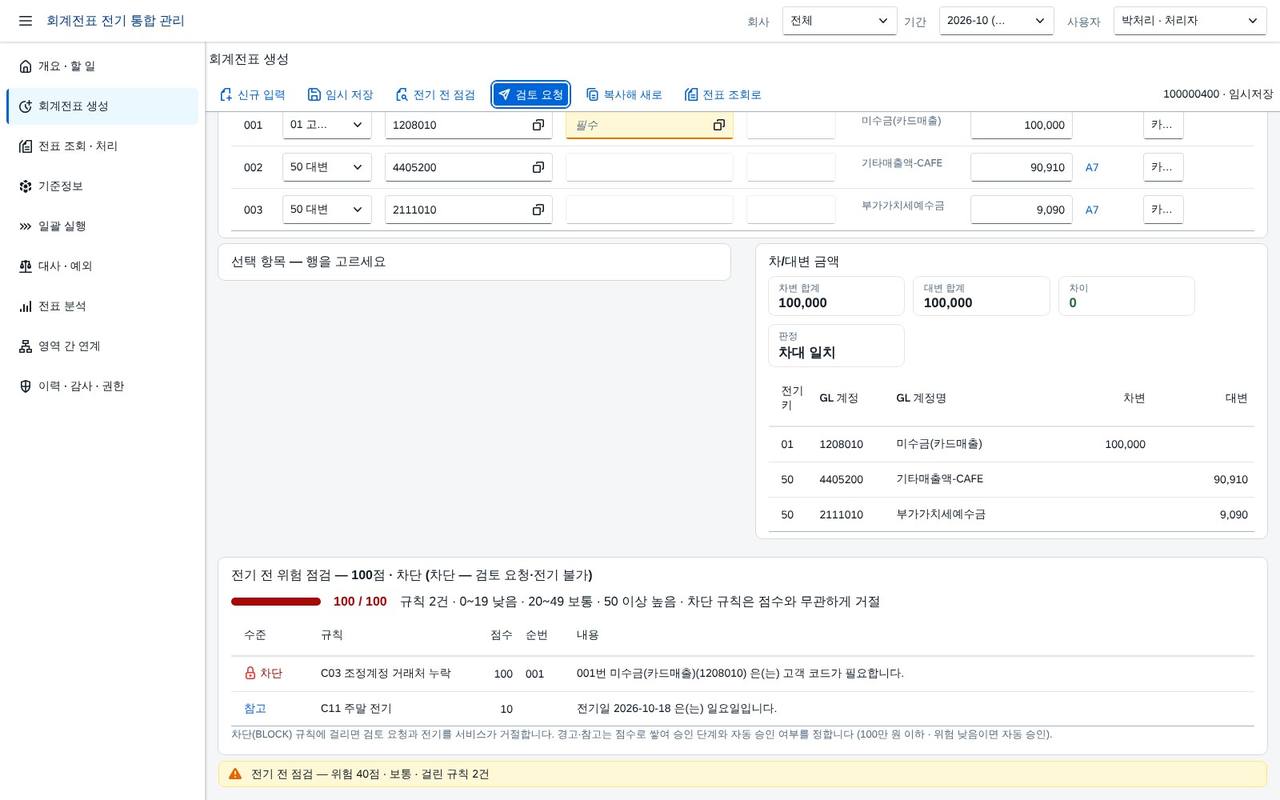The height and width of the screenshot is (800, 1280).
Task: Click 복사해 새로 toolbar button
Action: [x=624, y=95]
